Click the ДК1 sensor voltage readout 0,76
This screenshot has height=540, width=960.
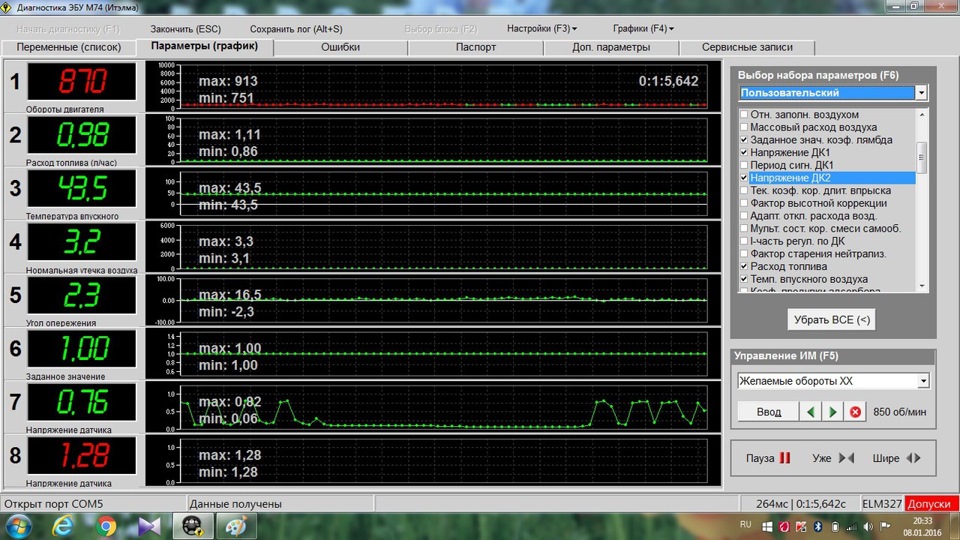pyautogui.click(x=82, y=402)
